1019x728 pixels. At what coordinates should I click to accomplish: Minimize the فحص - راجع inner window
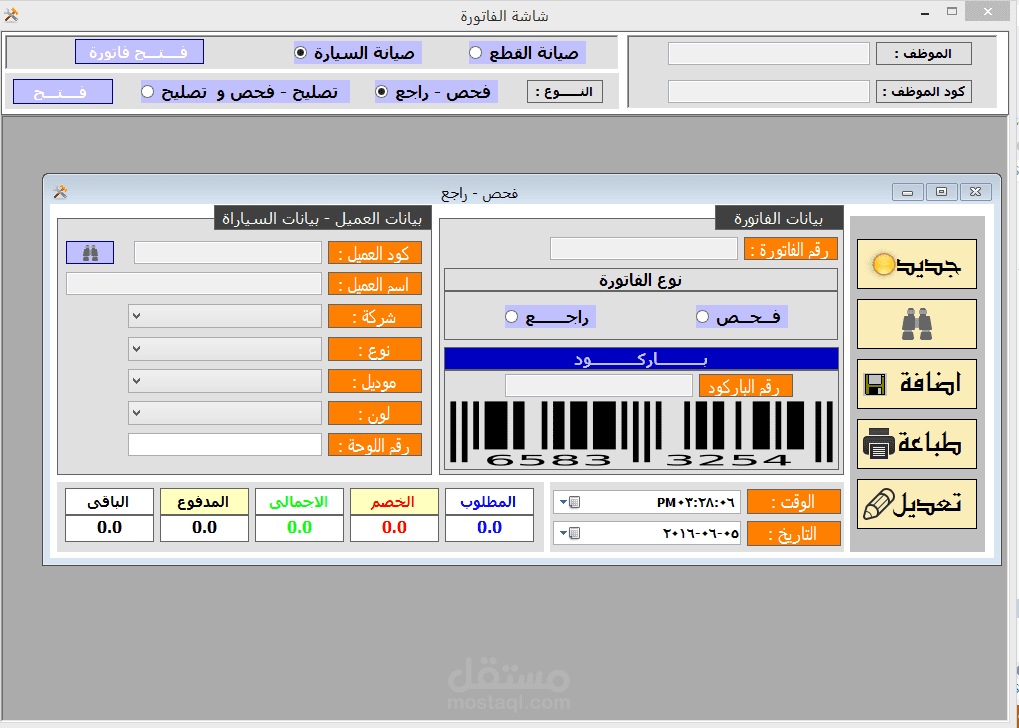(908, 192)
